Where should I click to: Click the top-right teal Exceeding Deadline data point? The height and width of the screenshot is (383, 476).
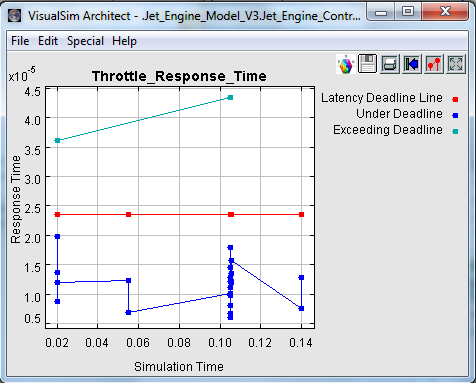230,97
